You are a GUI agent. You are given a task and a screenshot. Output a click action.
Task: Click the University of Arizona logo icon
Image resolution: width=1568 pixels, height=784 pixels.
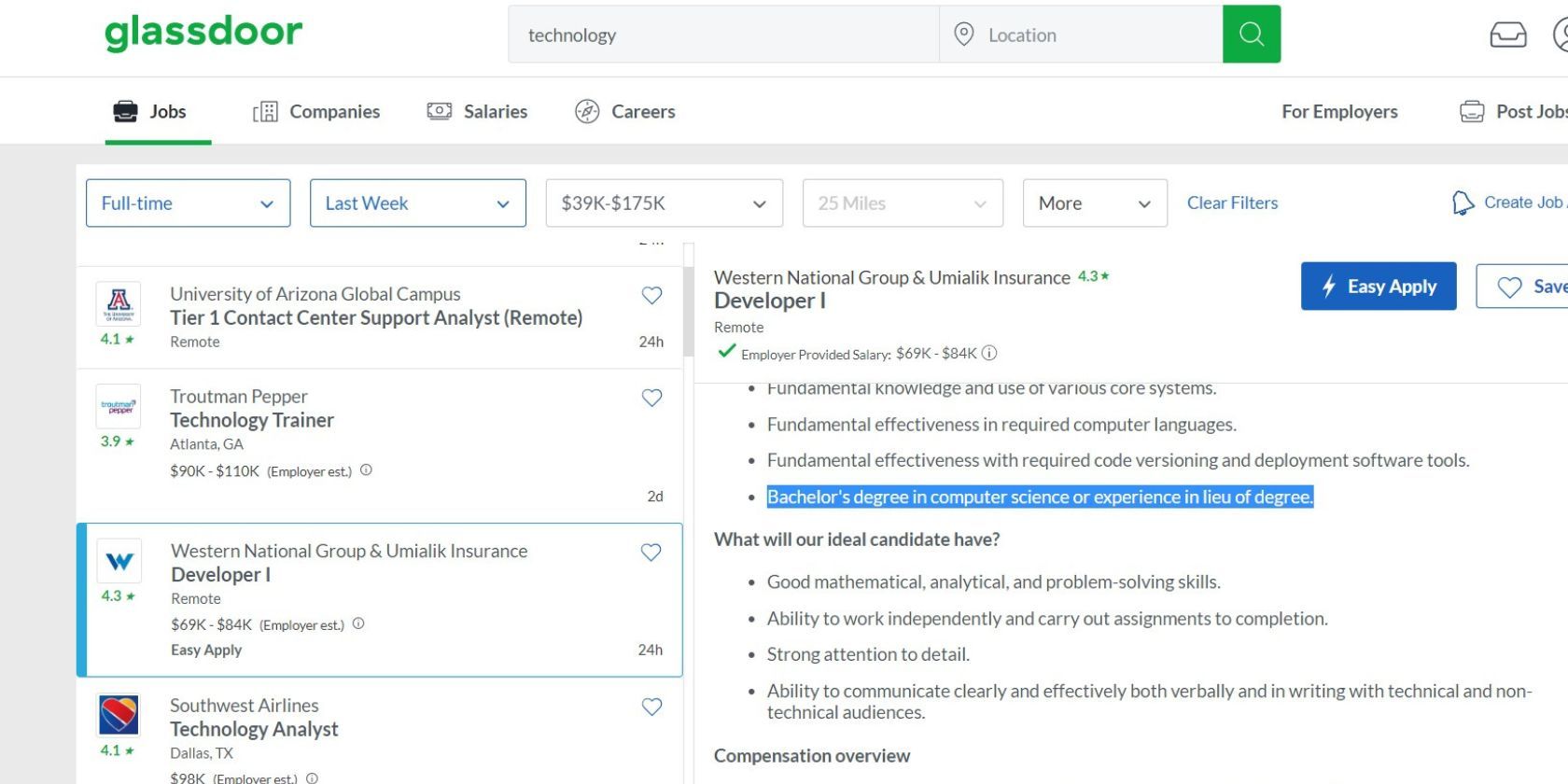(x=119, y=303)
